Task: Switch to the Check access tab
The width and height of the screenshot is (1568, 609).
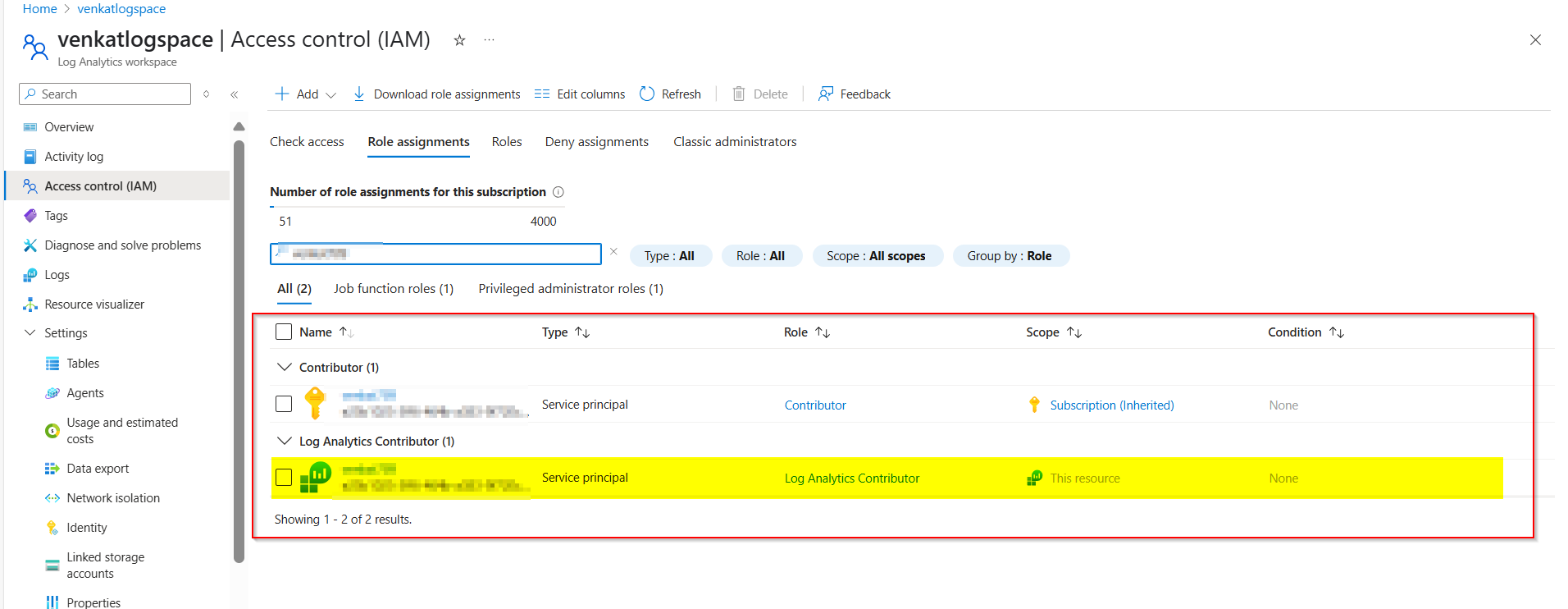Action: tap(307, 142)
